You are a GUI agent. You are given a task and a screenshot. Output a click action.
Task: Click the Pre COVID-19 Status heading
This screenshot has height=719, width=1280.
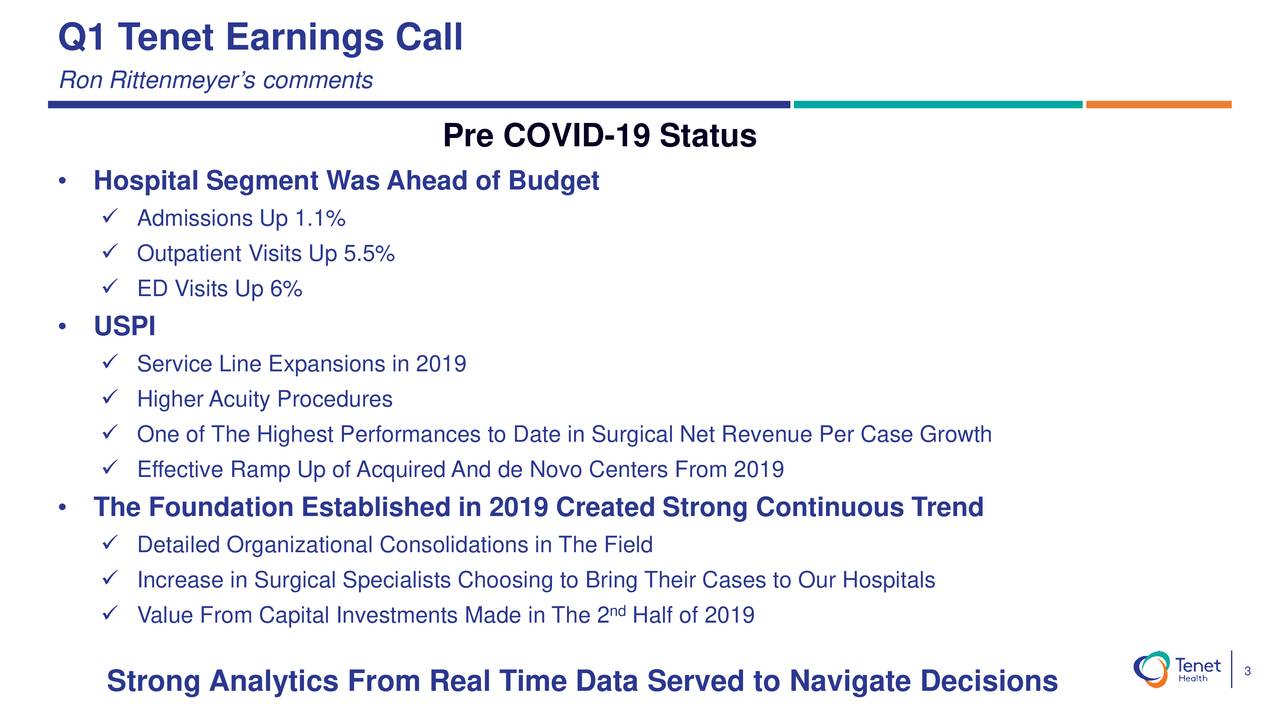coord(599,135)
